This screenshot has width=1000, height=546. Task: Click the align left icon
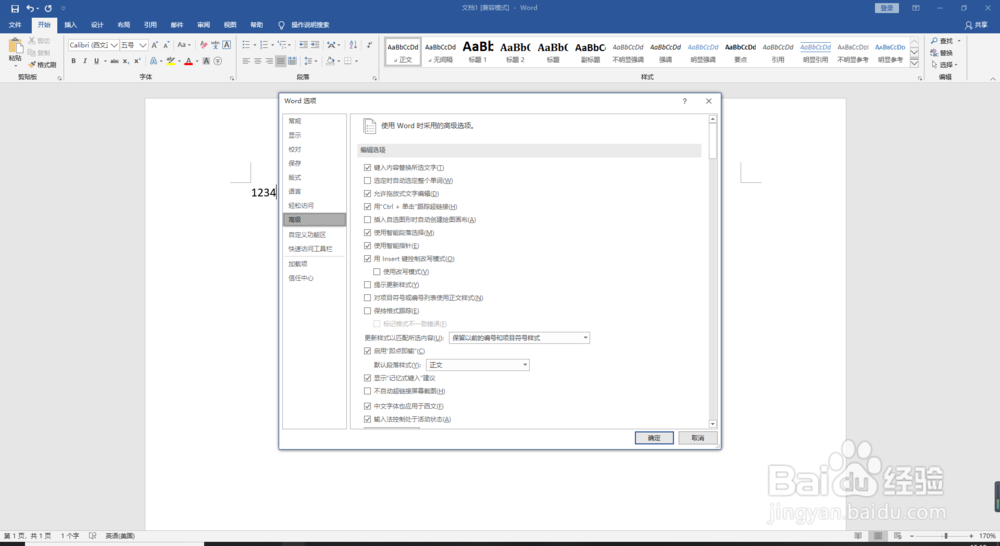246,61
